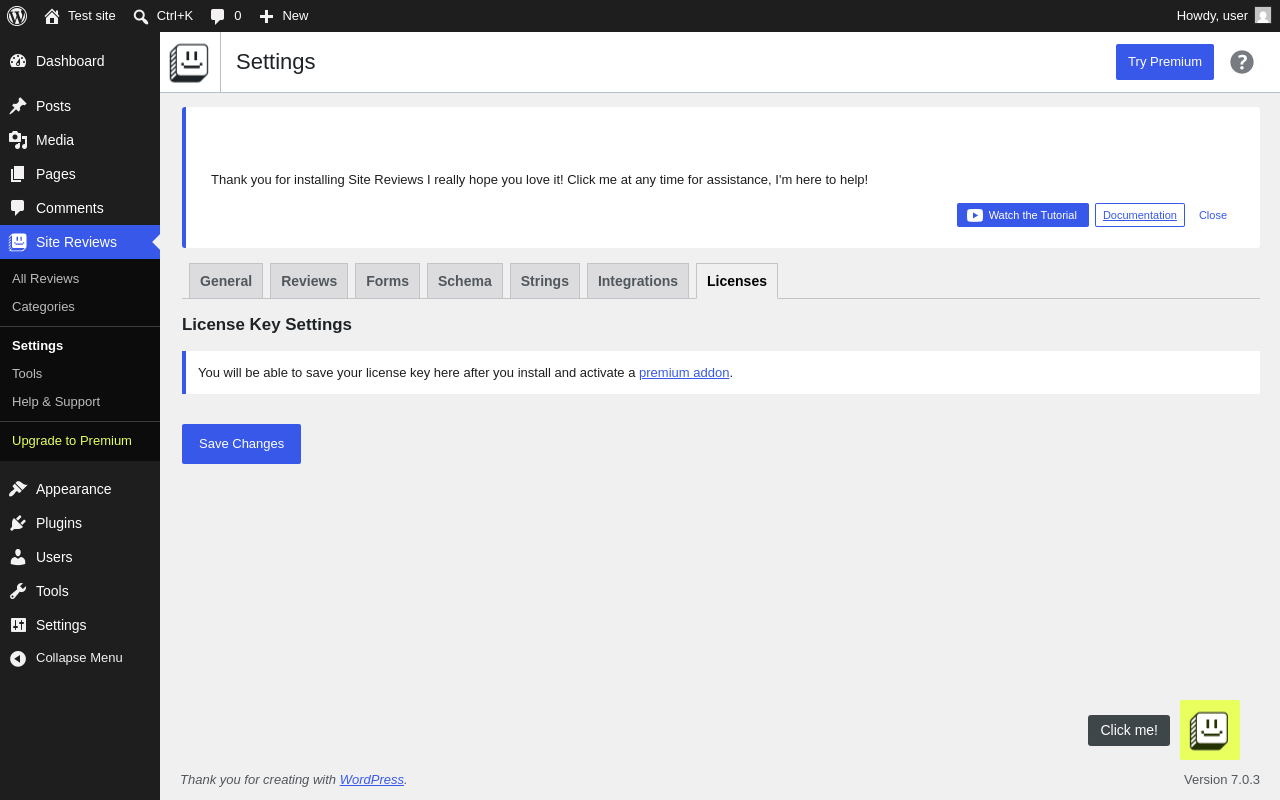Click the Click me! tooltip label
This screenshot has height=800, width=1280.
tap(1129, 730)
